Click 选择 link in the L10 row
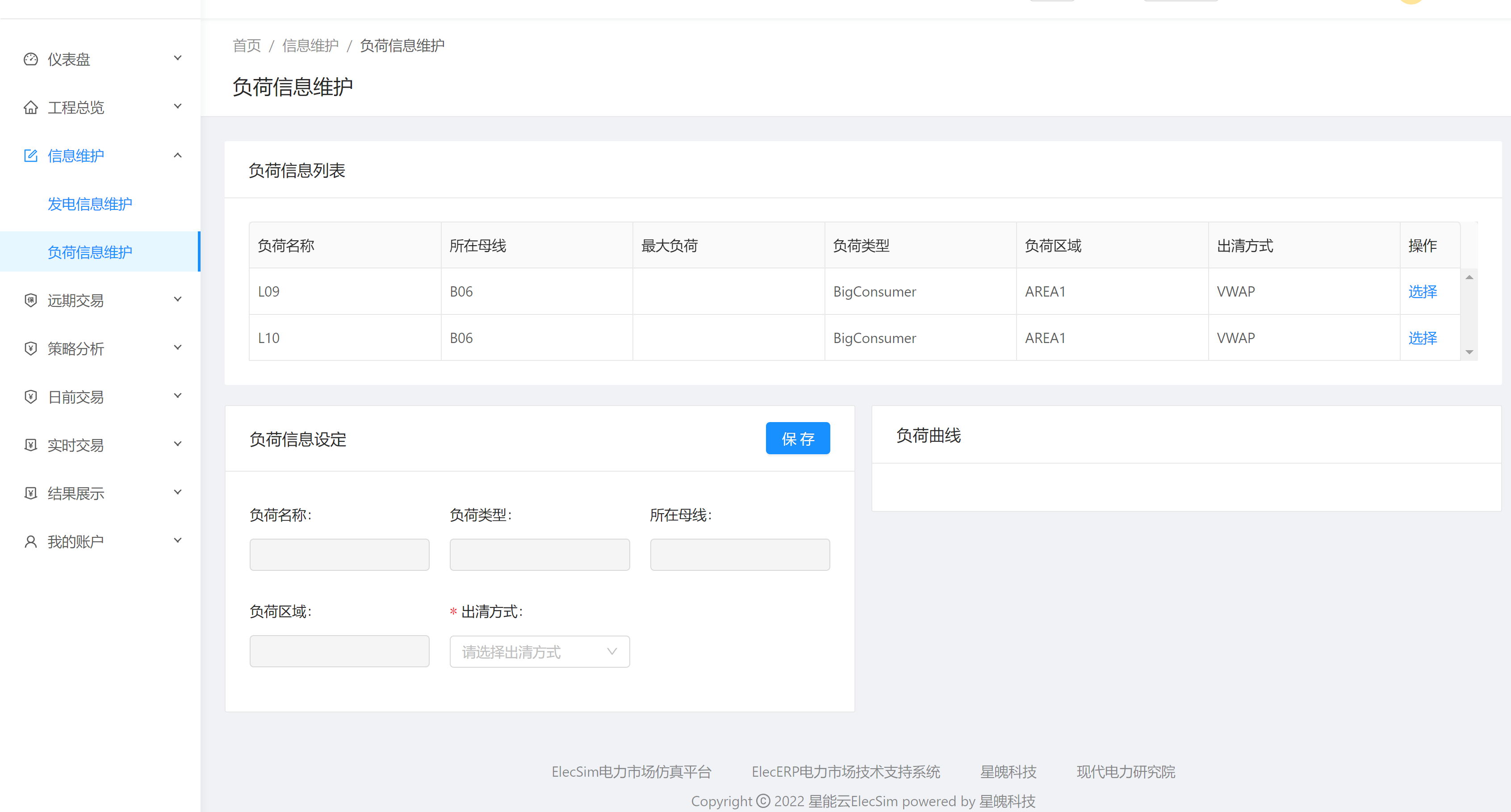This screenshot has height=812, width=1511. (x=1423, y=338)
